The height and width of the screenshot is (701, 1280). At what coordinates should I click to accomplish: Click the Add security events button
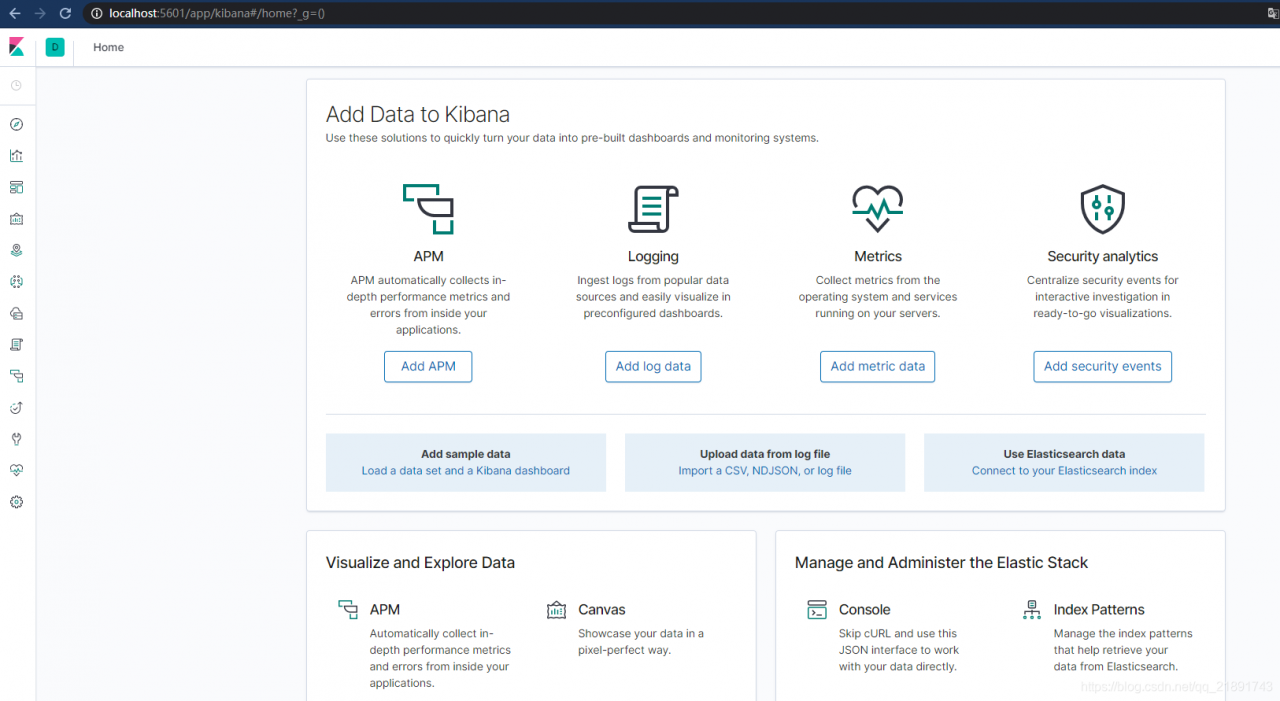click(x=1103, y=367)
